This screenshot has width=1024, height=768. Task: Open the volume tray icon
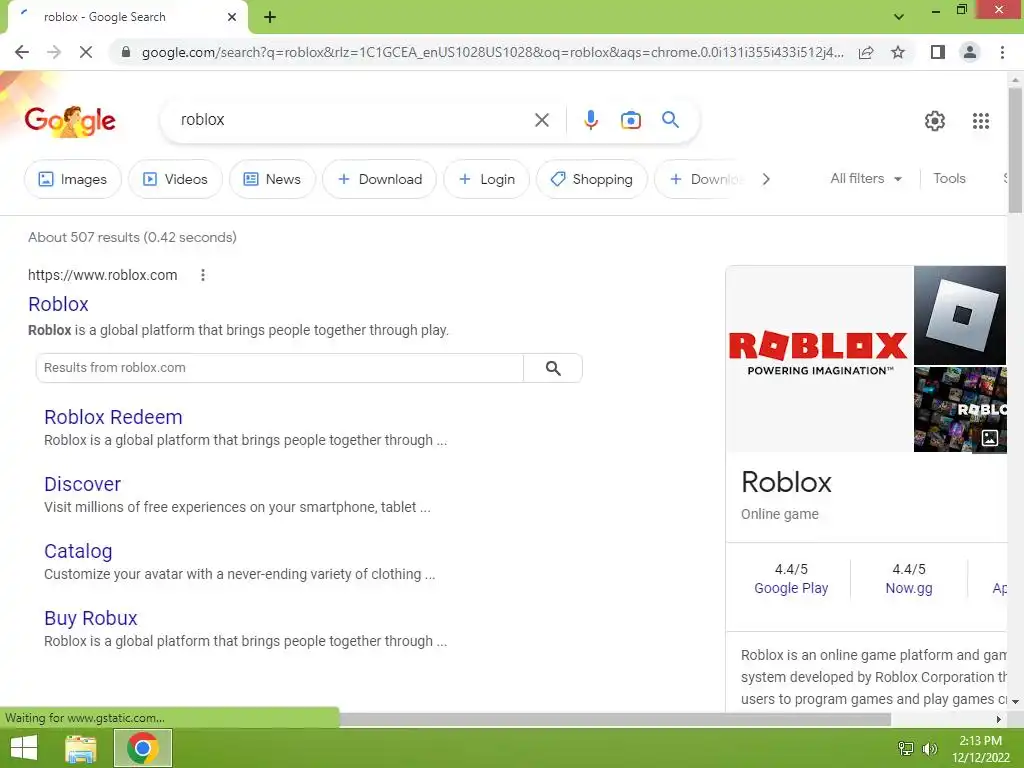[x=929, y=748]
